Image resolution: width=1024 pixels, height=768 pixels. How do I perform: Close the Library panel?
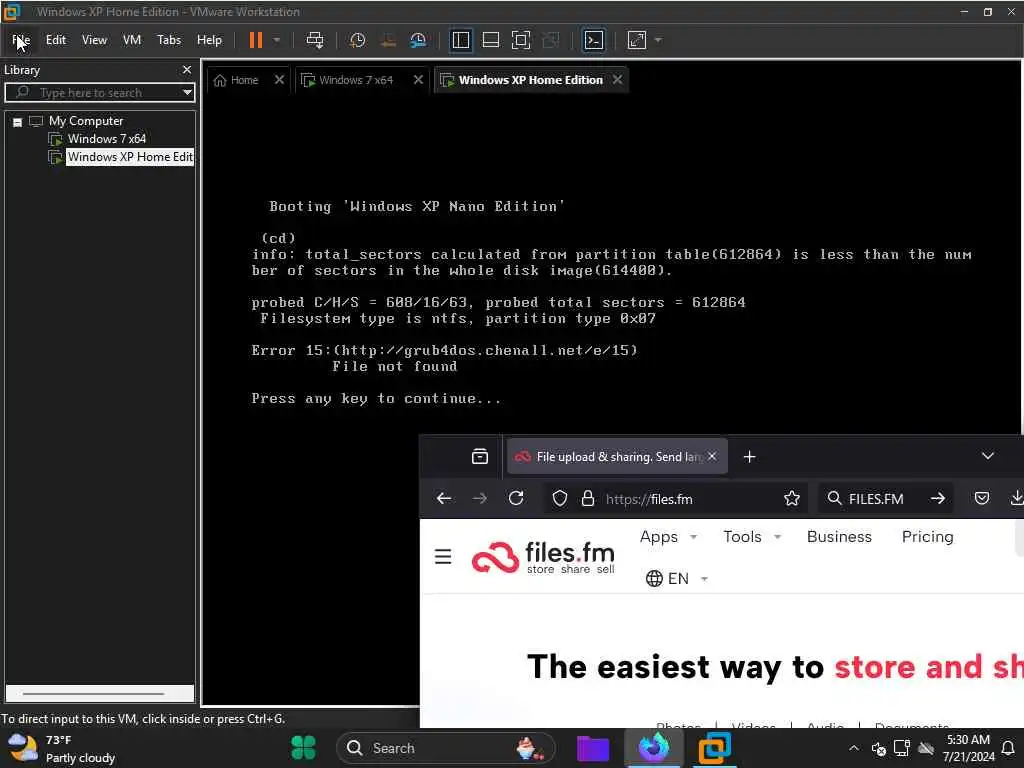[x=187, y=69]
